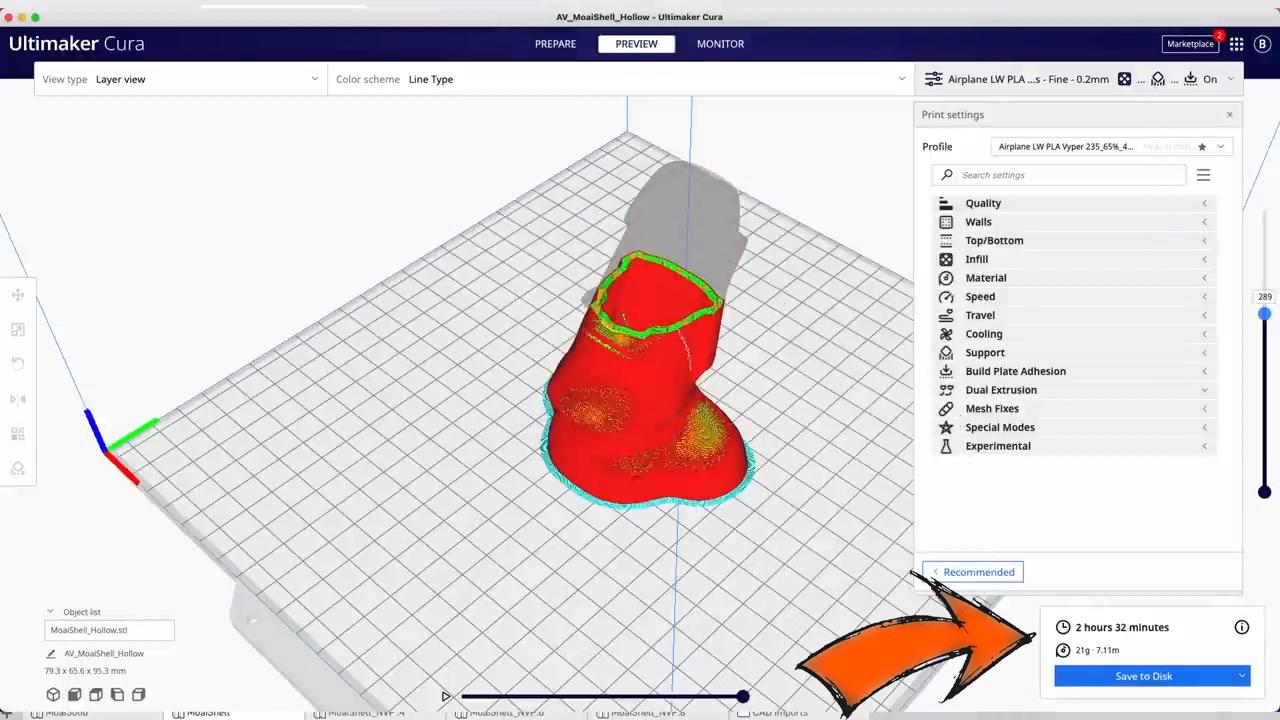Switch to the PREVIEW stage
The image size is (1280, 720).
[x=636, y=44]
